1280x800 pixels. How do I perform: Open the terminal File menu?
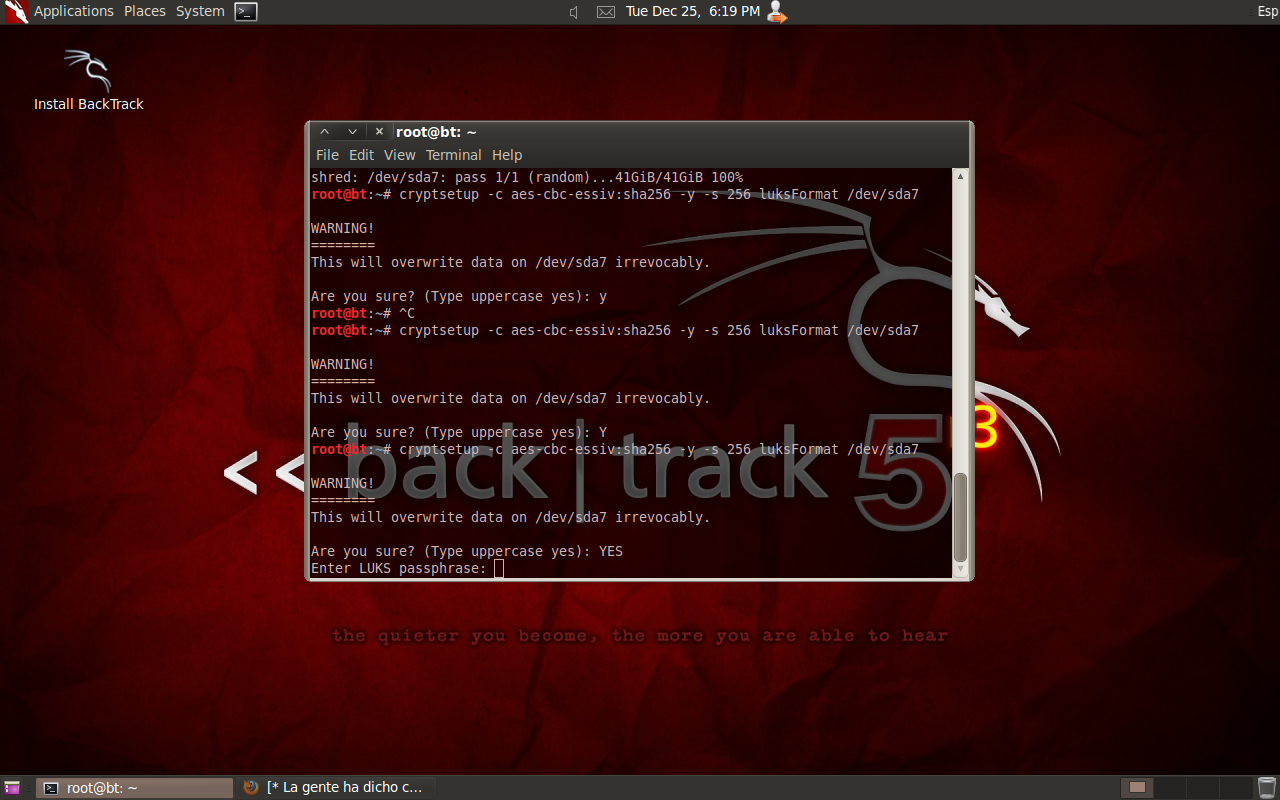tap(327, 155)
